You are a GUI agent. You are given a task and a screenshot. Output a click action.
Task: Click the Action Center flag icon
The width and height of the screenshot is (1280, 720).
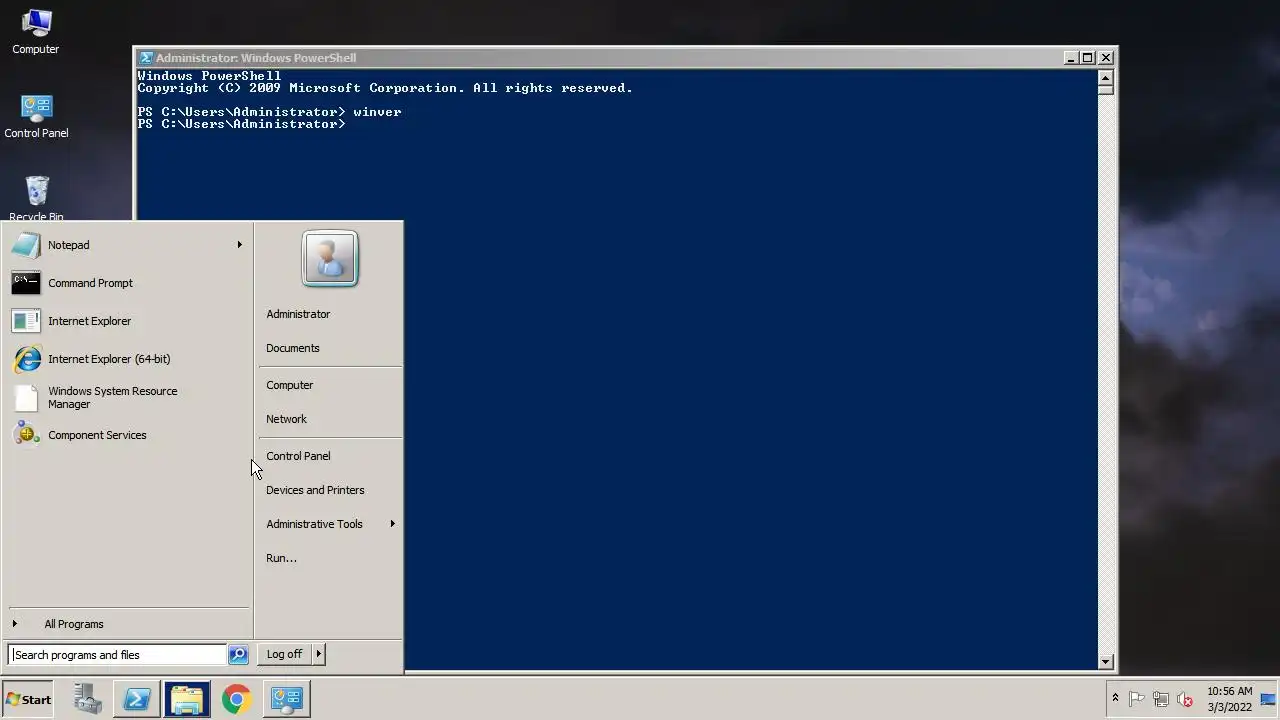point(1137,700)
